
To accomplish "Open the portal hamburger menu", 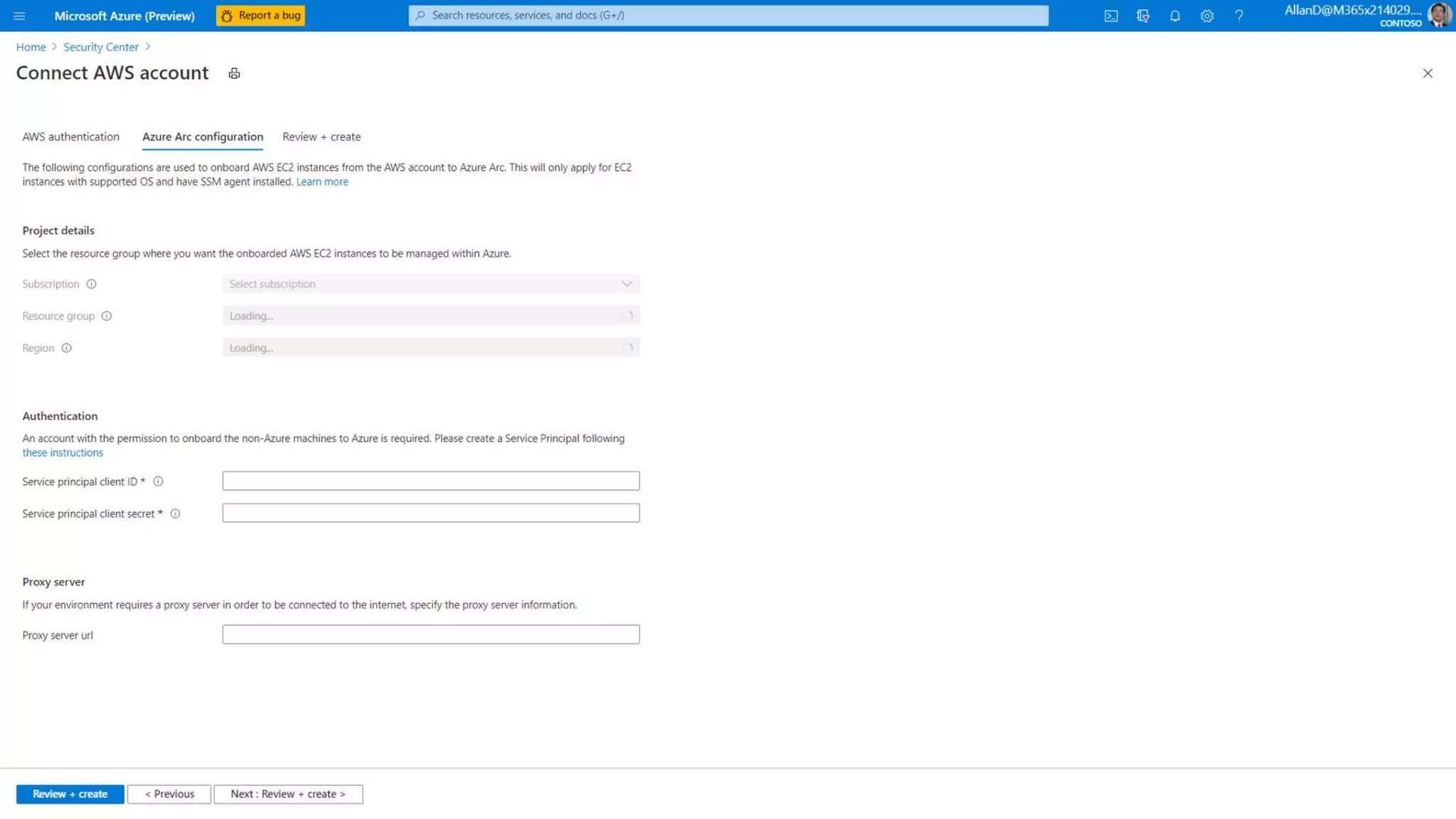I will point(19,16).
